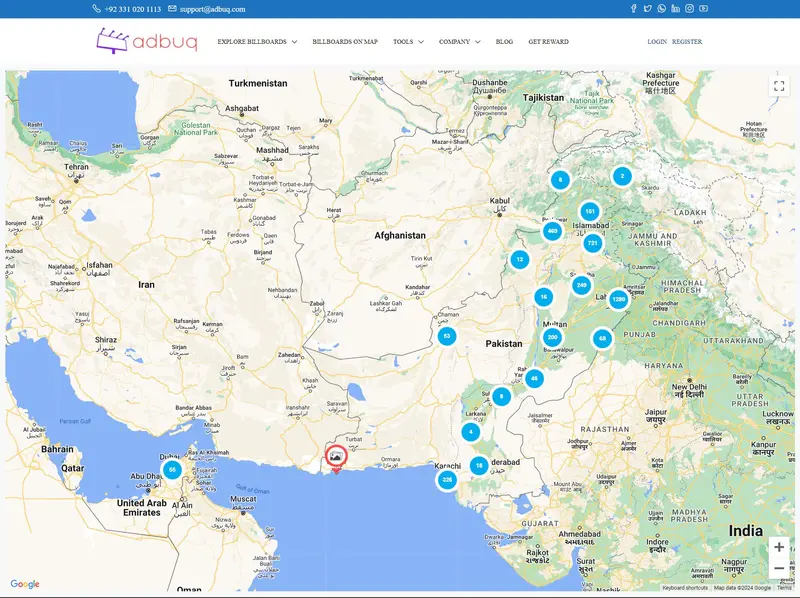The image size is (800, 598).
Task: Open the Instagram social icon
Action: click(690, 9)
